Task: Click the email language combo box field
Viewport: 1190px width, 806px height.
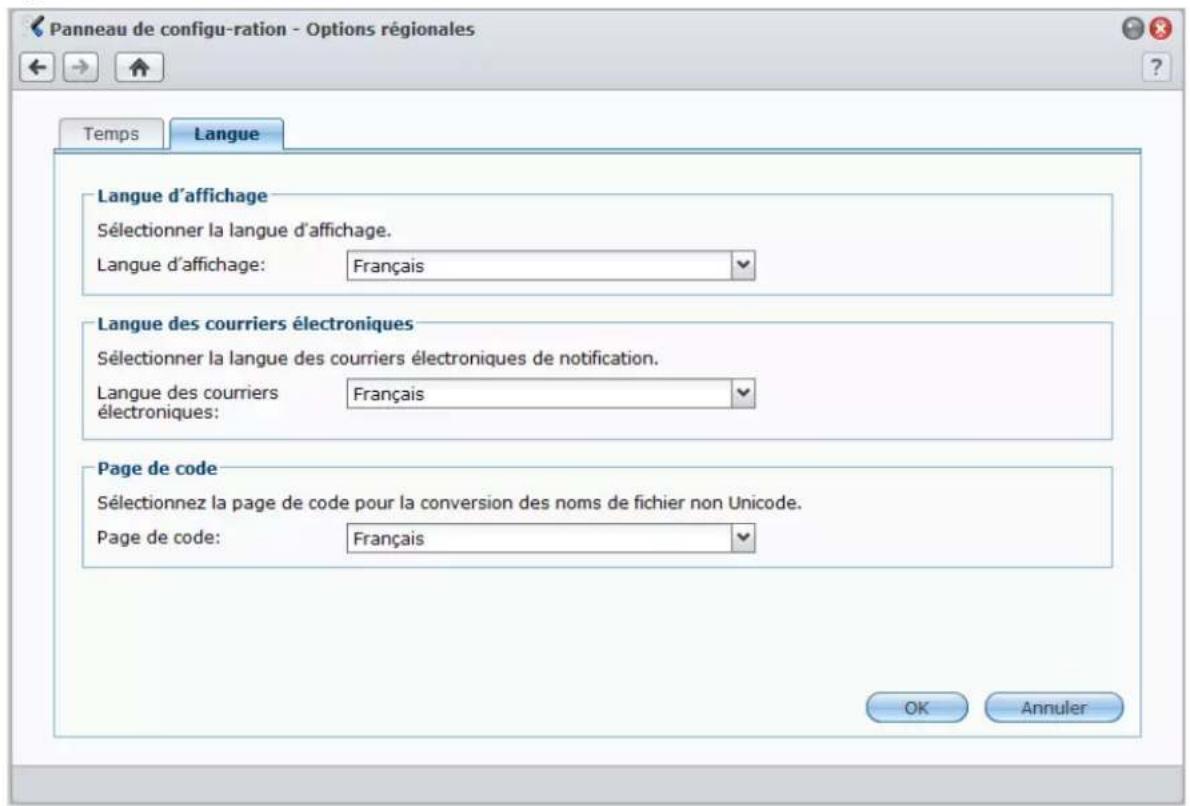Action: 550,394
